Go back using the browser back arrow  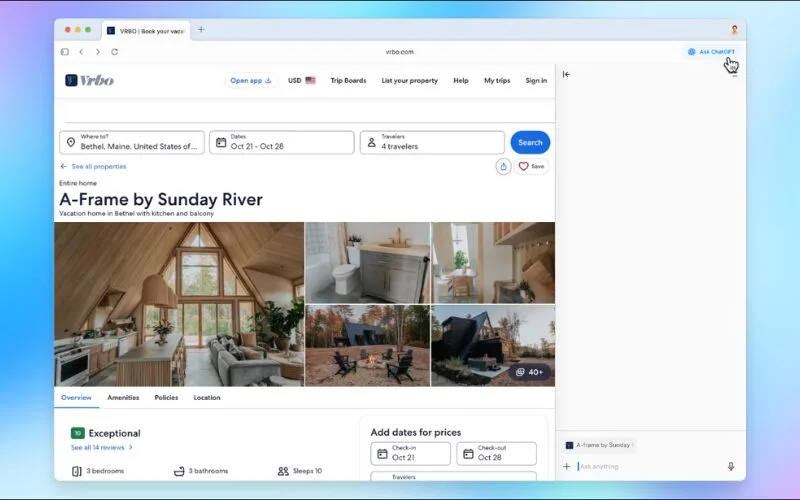(x=82, y=51)
